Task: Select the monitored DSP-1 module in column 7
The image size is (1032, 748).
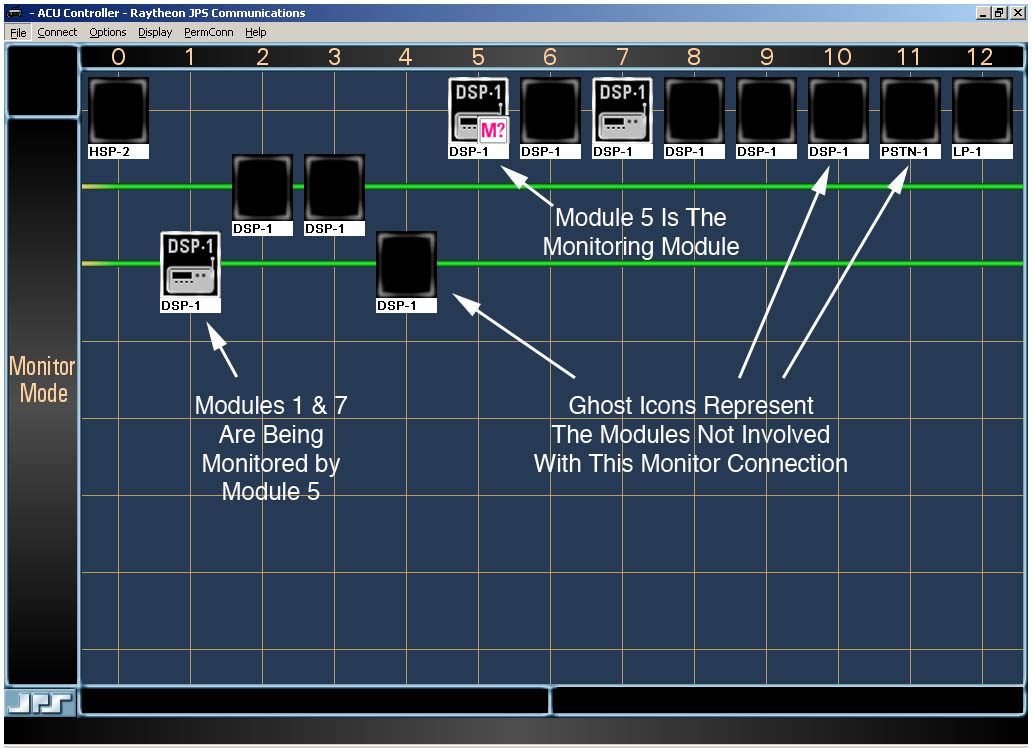Action: (622, 111)
